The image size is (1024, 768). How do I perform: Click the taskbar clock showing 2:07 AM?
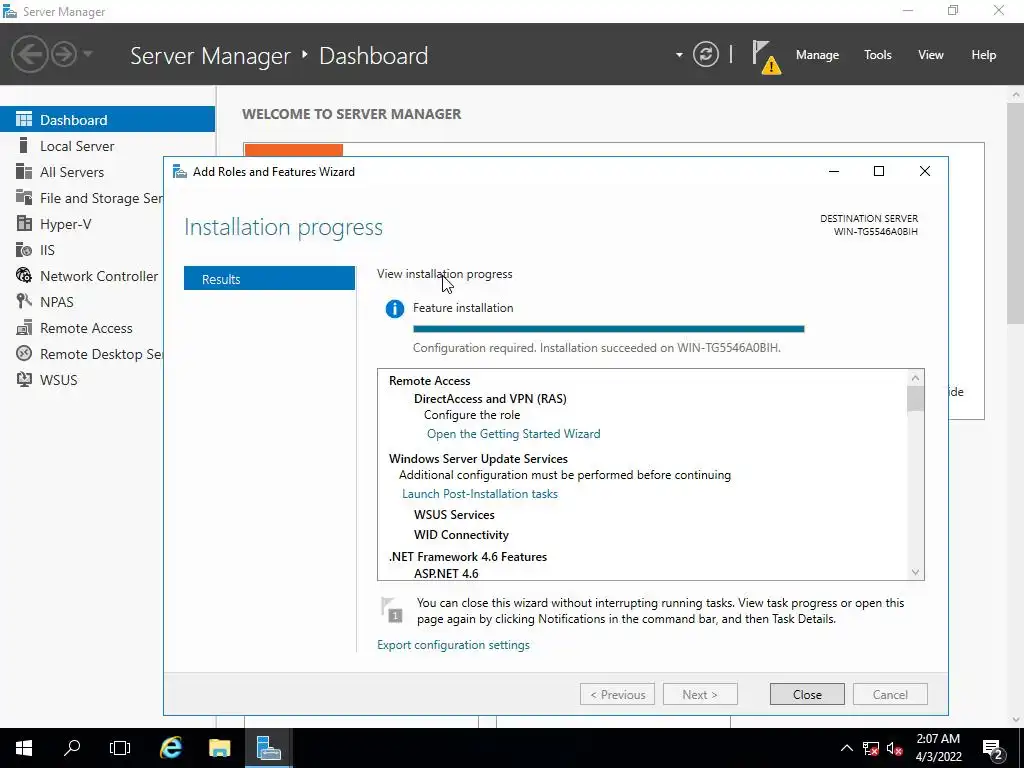pyautogui.click(x=938, y=748)
